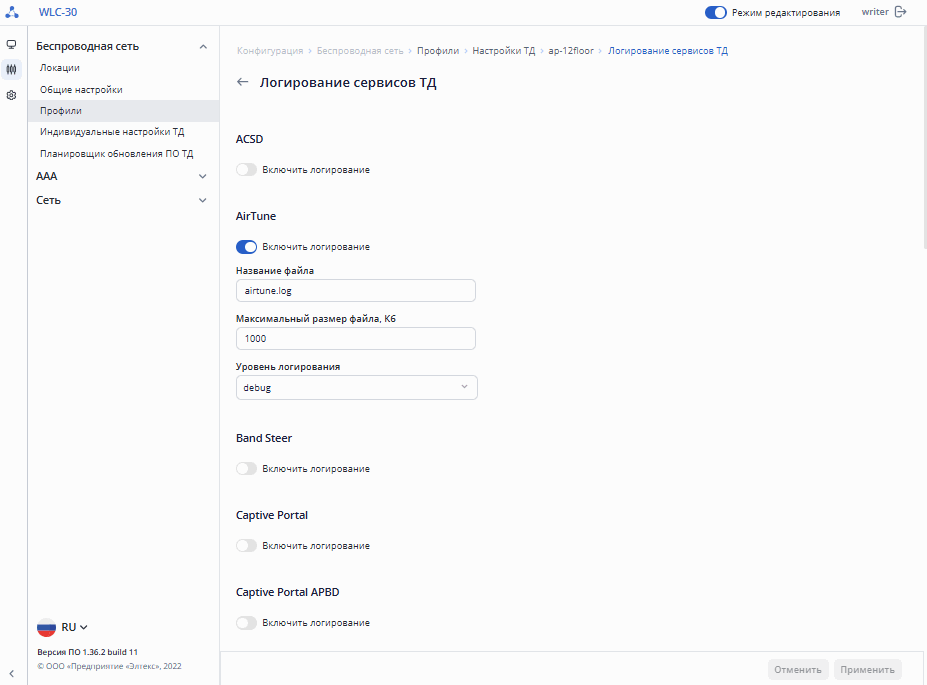Click the WLC-30 logo icon
Image resolution: width=927 pixels, height=685 pixels.
pyautogui.click(x=12, y=12)
